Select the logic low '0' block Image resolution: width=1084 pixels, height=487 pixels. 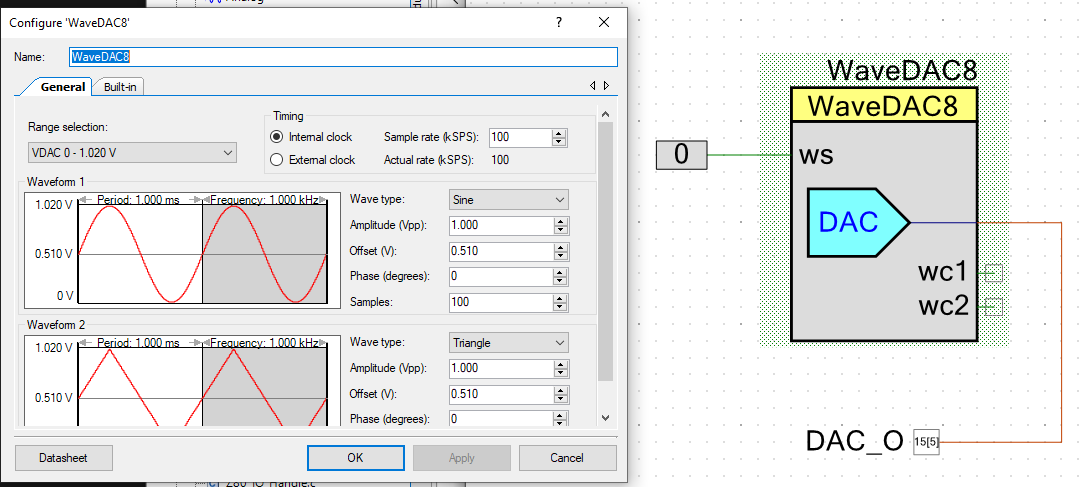click(x=681, y=155)
